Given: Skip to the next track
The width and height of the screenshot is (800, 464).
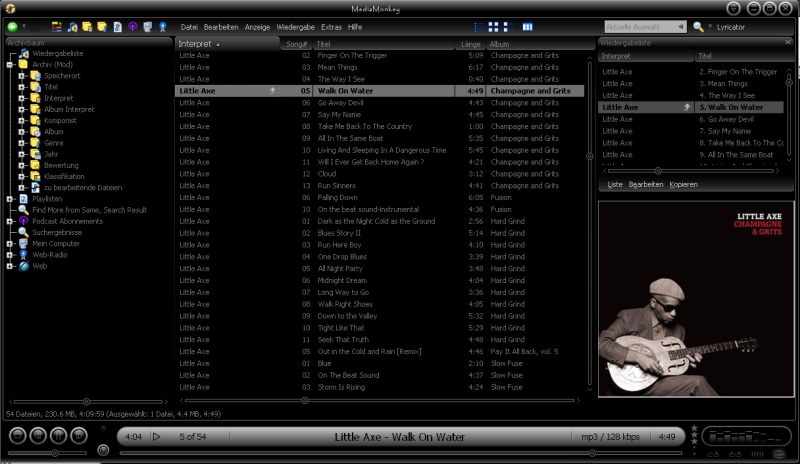Looking at the screenshot, I should click(x=79, y=435).
